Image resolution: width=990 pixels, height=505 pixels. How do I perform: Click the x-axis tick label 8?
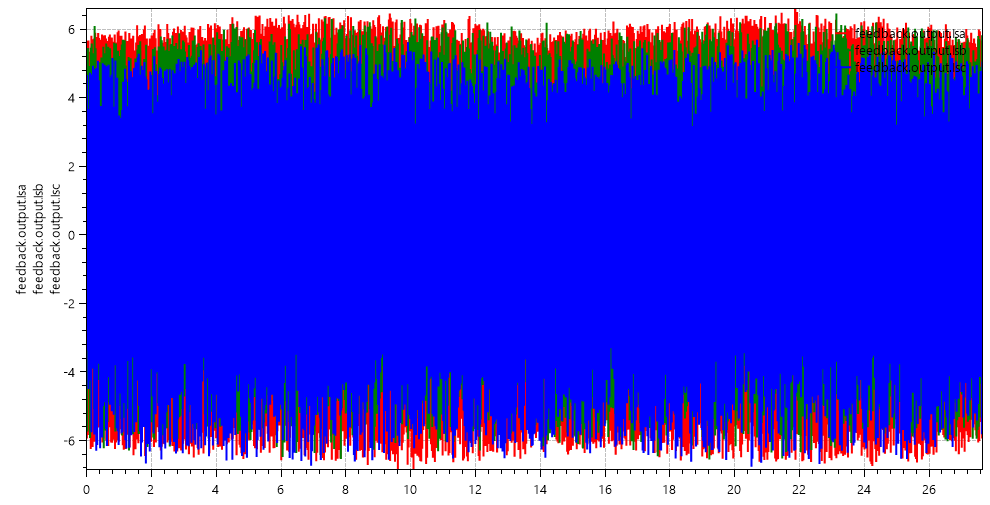click(x=345, y=489)
